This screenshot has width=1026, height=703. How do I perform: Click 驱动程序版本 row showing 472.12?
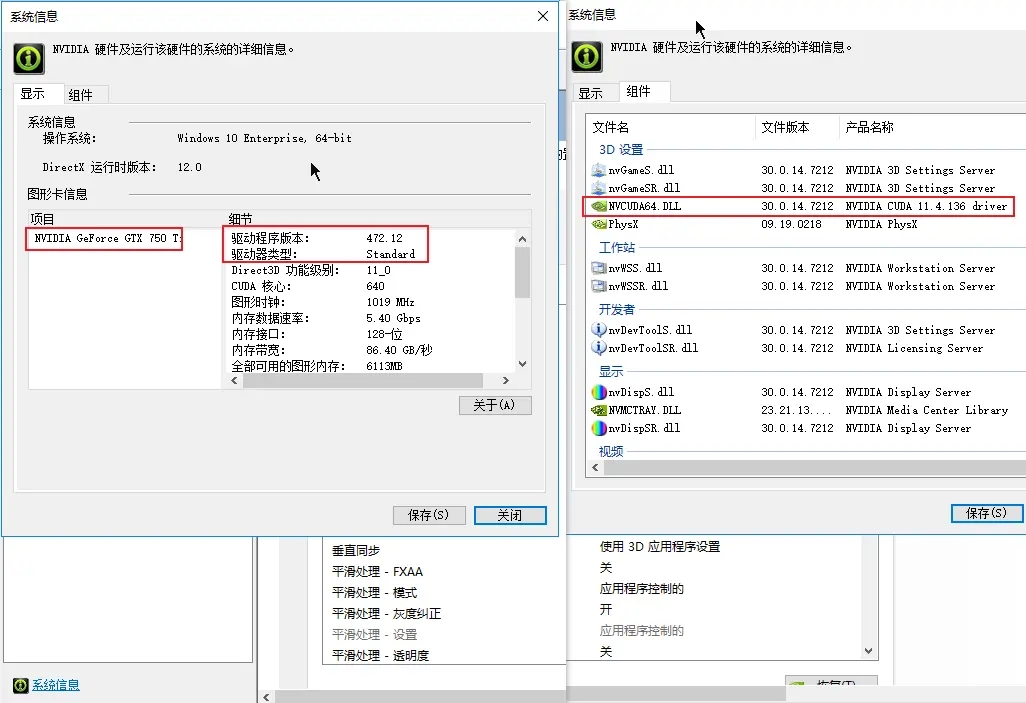(x=317, y=238)
